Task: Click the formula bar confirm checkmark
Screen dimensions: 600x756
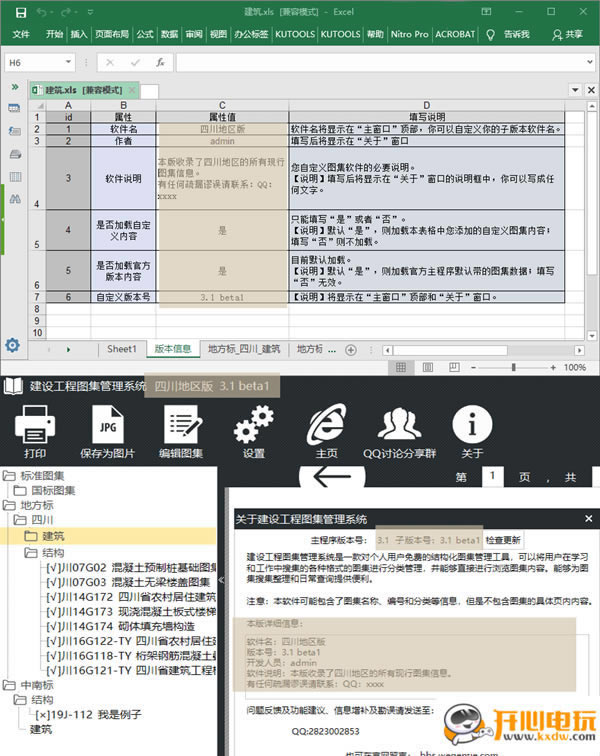Action: 135,62
